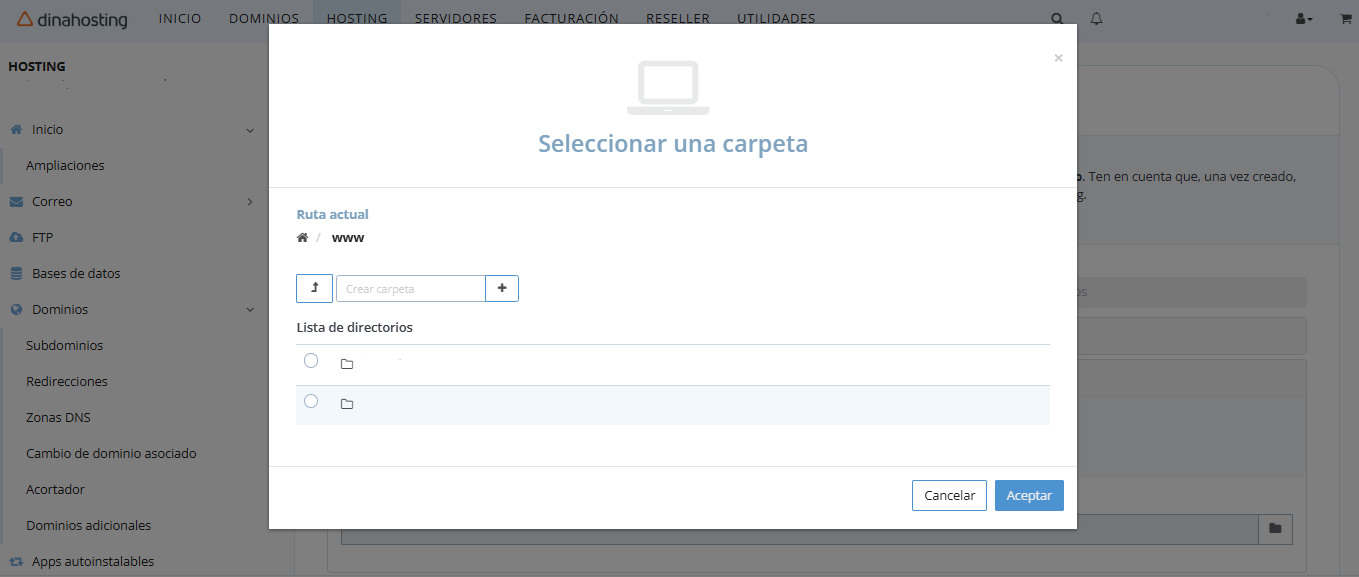The height and width of the screenshot is (577, 1359).
Task: Click the notification bell icon
Action: pos(1096,18)
